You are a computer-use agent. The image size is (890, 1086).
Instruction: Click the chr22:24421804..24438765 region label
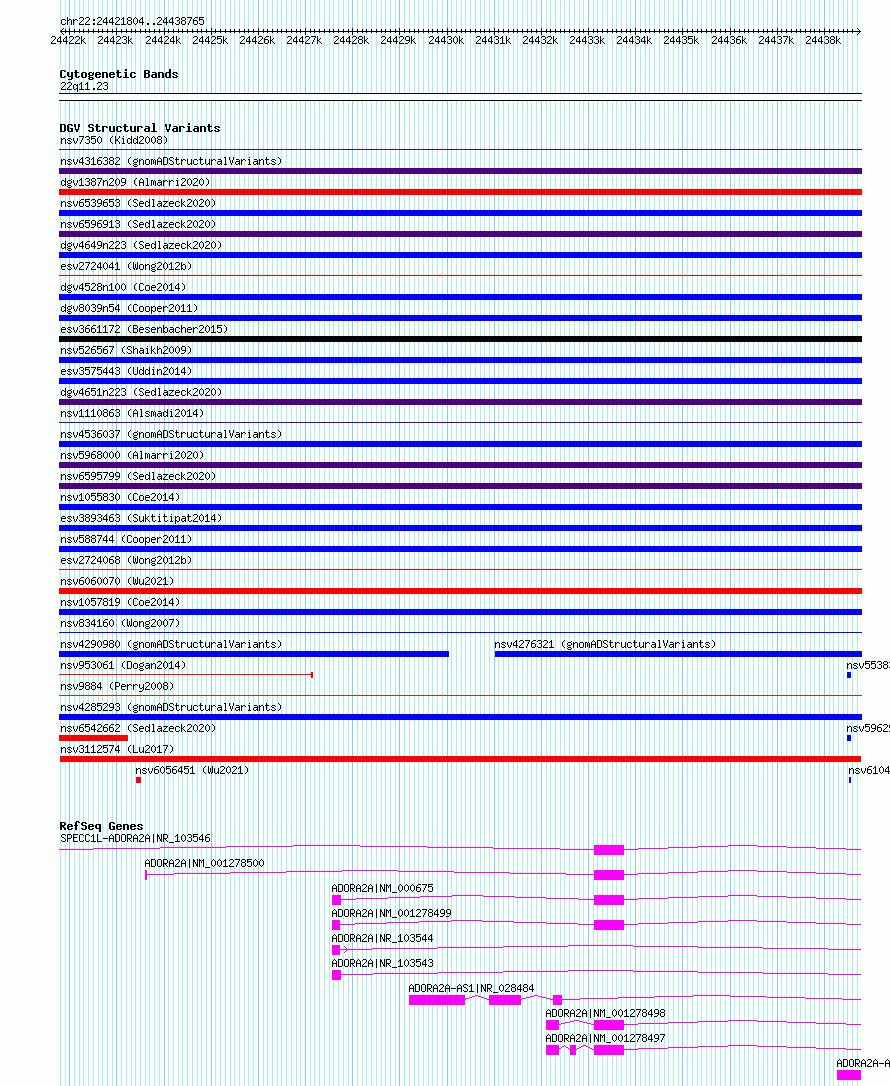coord(132,21)
